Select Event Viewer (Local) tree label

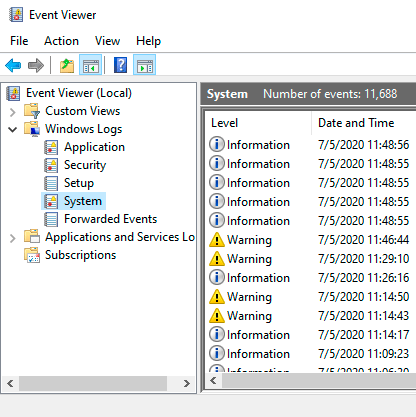click(79, 93)
